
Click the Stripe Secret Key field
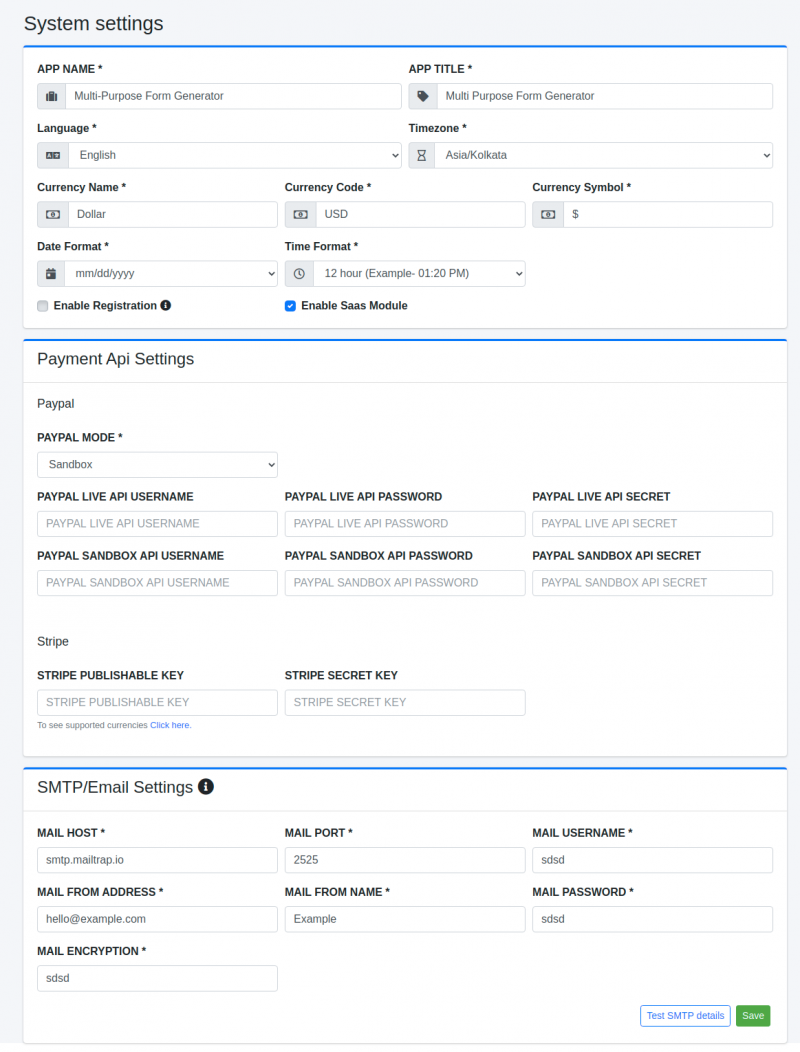click(405, 702)
